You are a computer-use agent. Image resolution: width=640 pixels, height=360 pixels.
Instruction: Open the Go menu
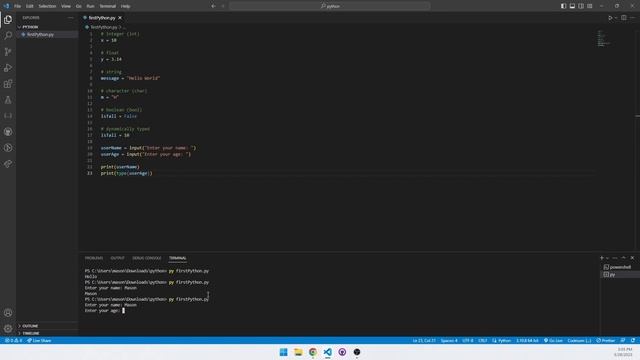click(x=79, y=6)
